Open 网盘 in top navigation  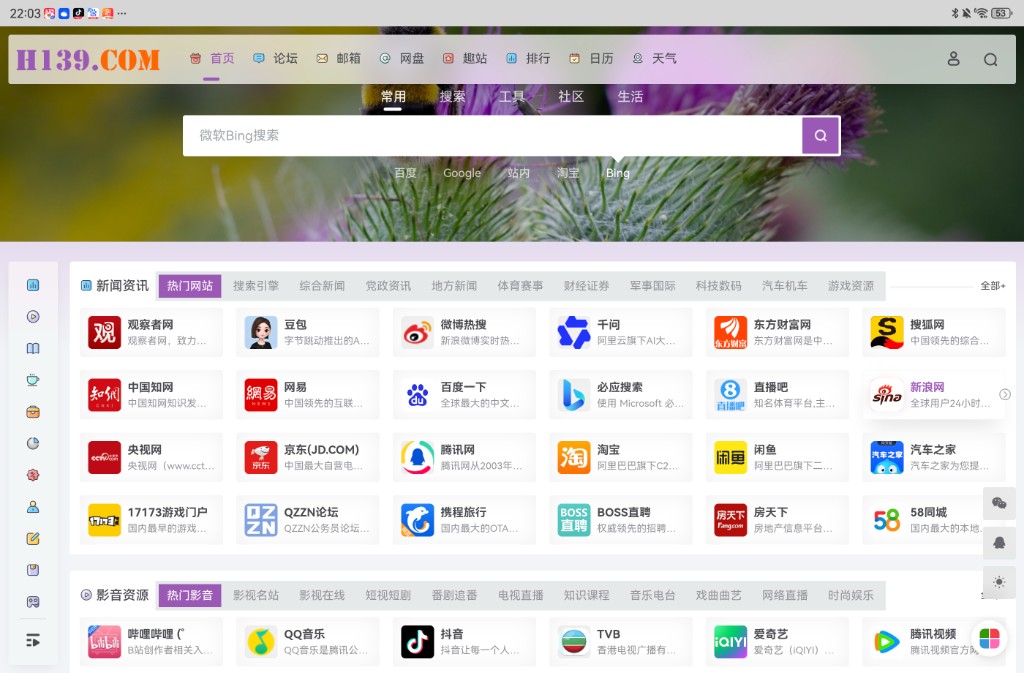pyautogui.click(x=402, y=58)
